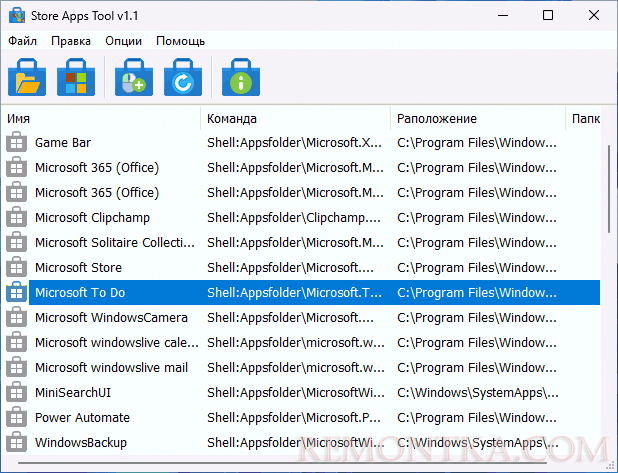Select the Microsoft Clipchamp entry

click(x=92, y=218)
